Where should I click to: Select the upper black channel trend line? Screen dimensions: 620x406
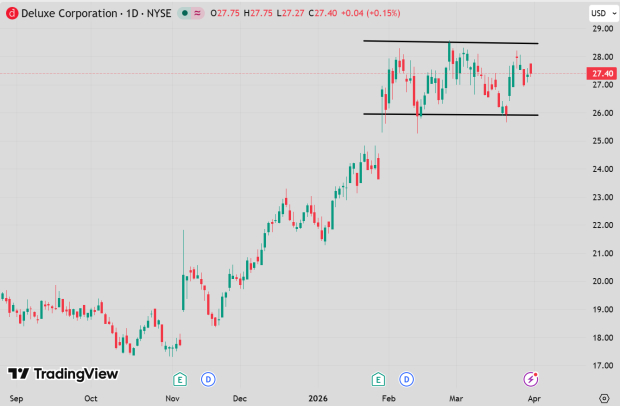click(x=450, y=42)
